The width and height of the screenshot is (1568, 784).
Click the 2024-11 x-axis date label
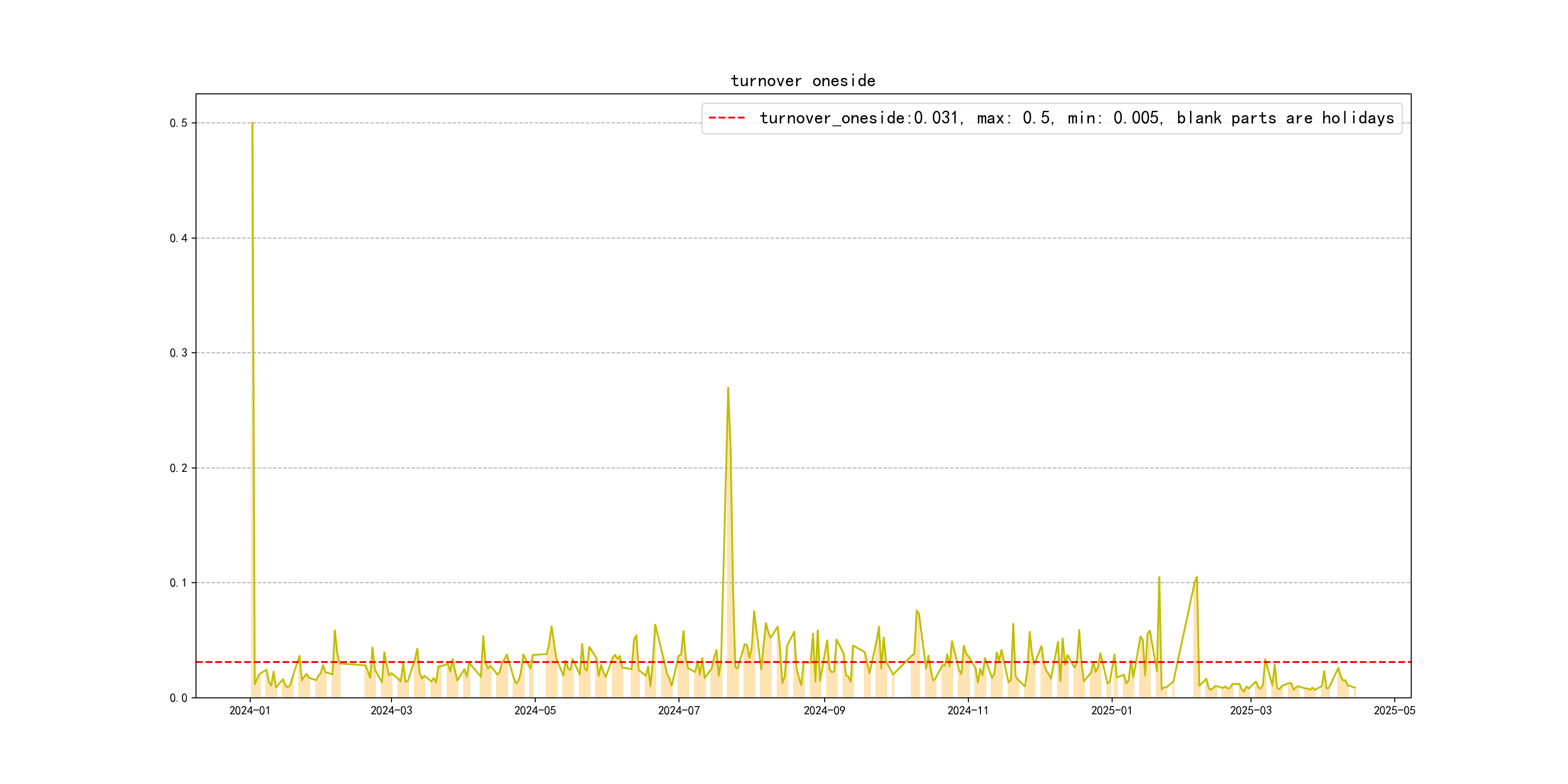pyautogui.click(x=968, y=710)
